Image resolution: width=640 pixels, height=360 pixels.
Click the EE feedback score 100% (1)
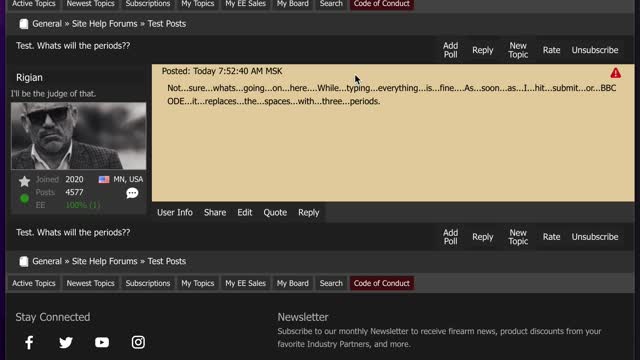(x=83, y=205)
